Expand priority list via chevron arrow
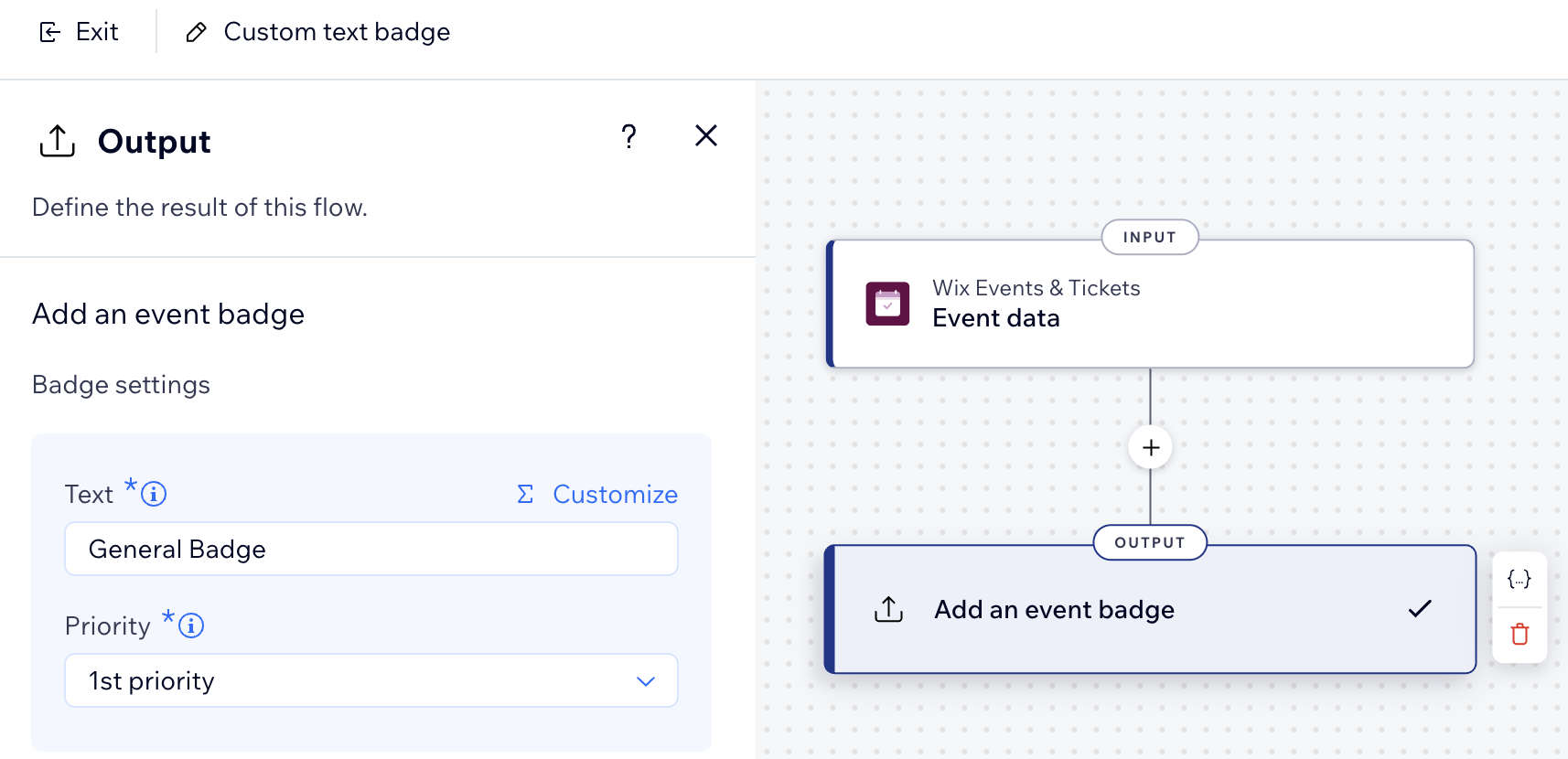 [x=646, y=681]
